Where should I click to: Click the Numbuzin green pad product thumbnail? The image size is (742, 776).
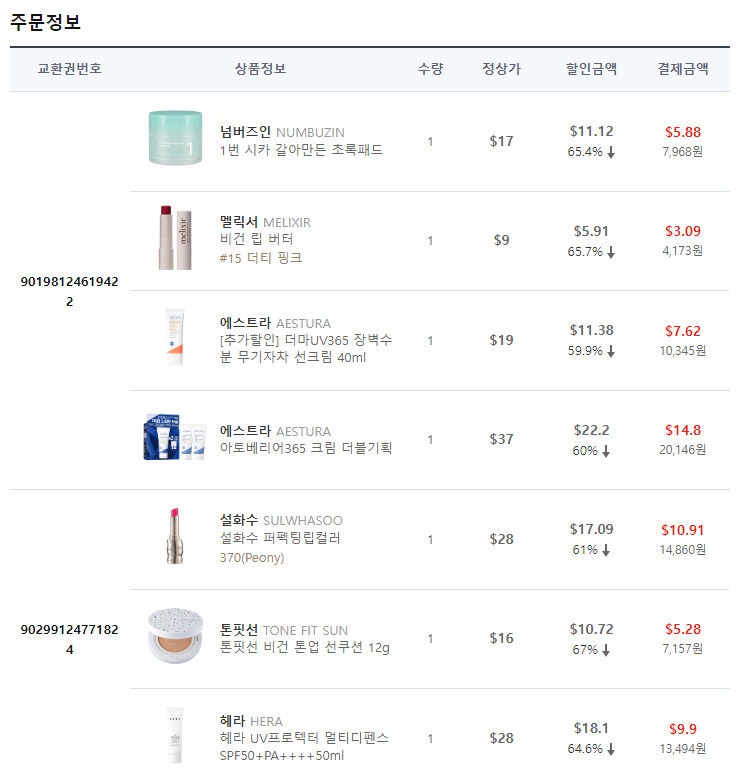[175, 139]
